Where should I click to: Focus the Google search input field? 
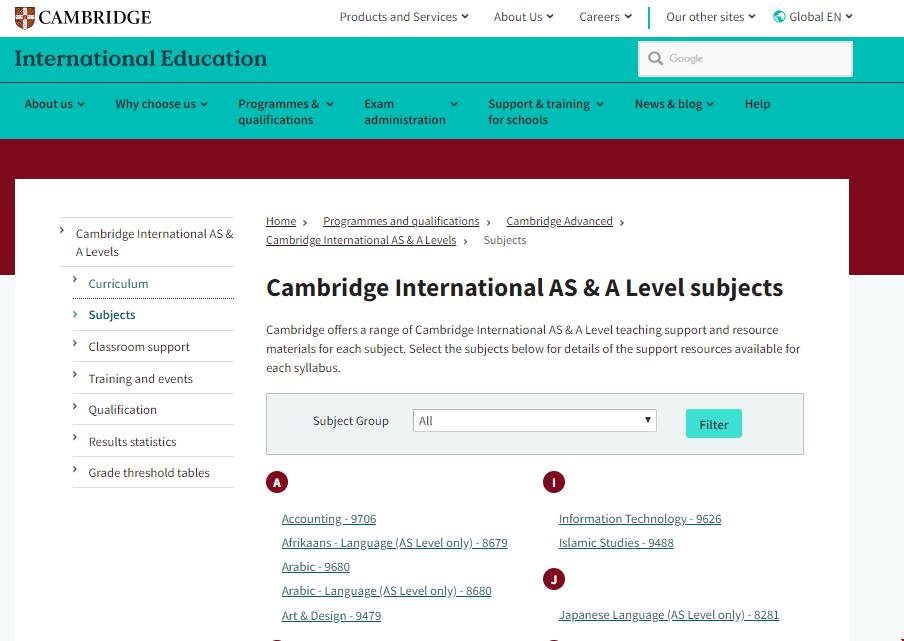(755, 59)
